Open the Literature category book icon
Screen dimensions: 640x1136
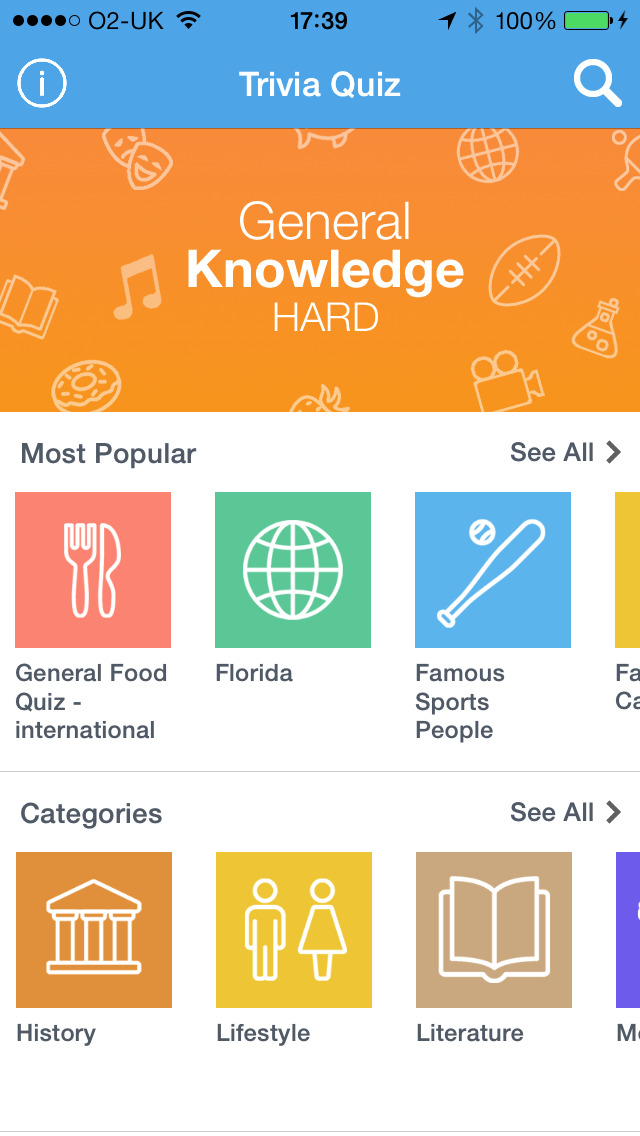click(x=494, y=930)
